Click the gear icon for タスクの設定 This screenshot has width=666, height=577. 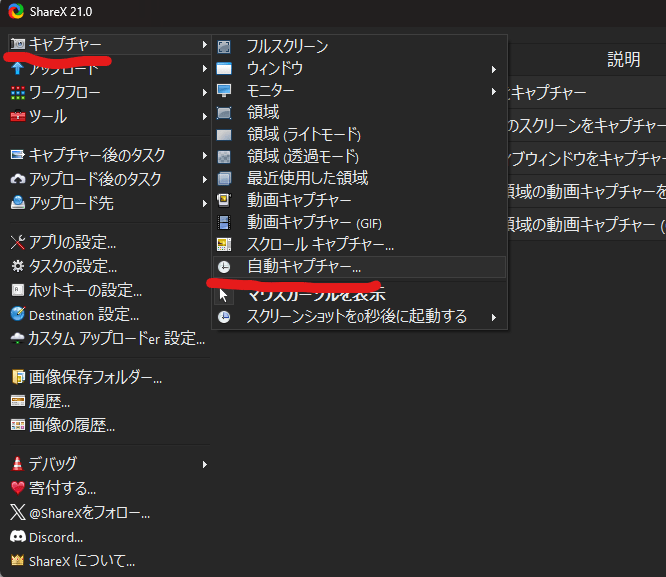(x=17, y=266)
